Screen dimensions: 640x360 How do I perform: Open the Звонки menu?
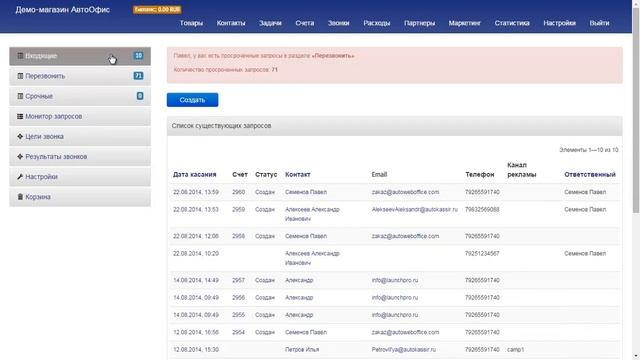click(338, 23)
